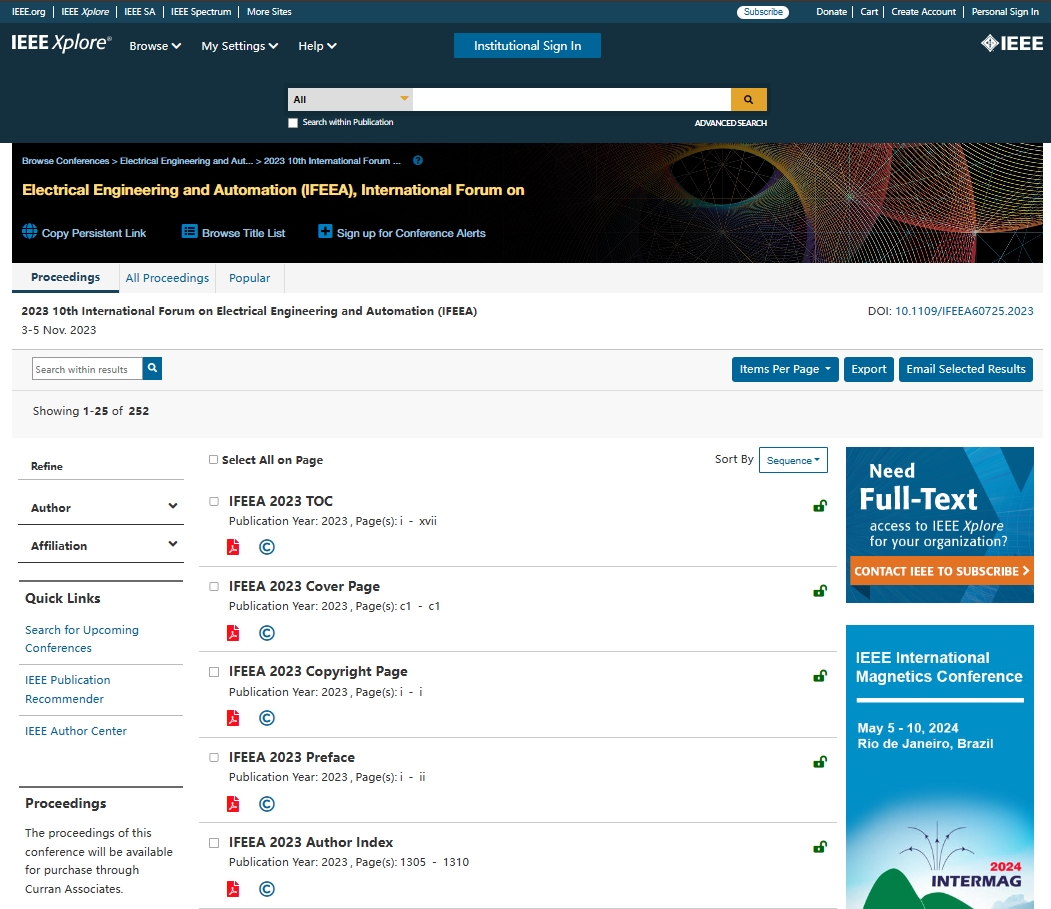Screen dimensions: 1051x909
Task: Click the Search within results field
Action: [x=87, y=369]
